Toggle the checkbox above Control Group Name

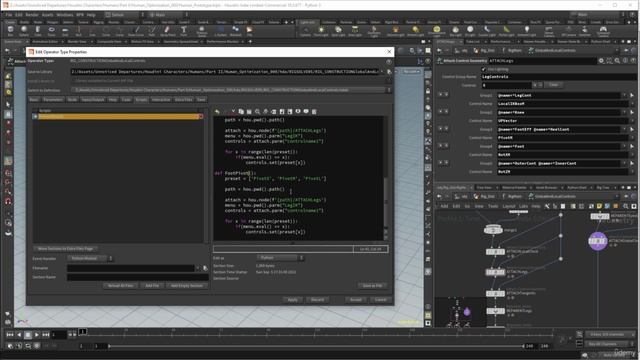click(484, 69)
